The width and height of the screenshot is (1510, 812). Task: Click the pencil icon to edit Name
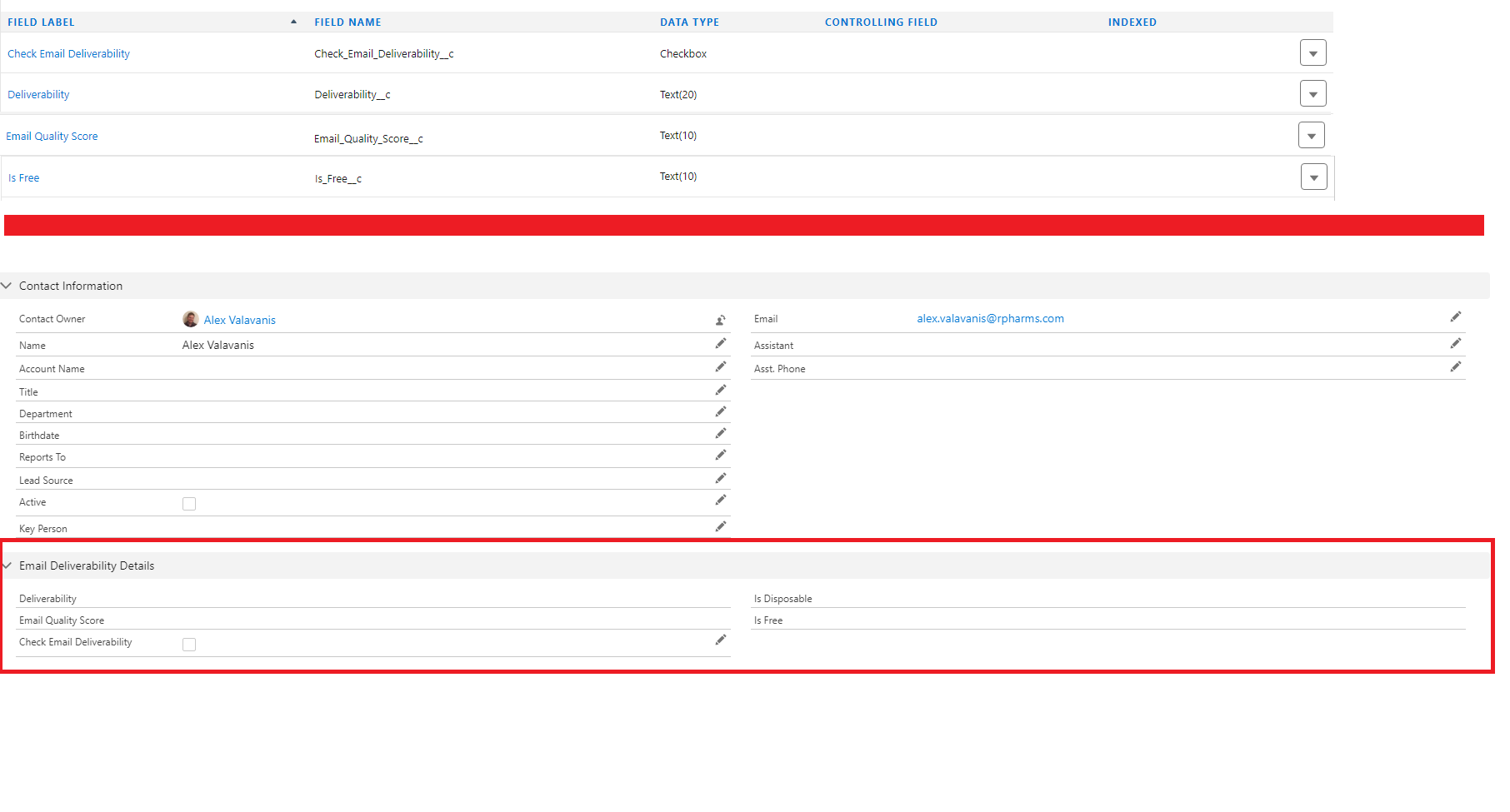click(720, 344)
